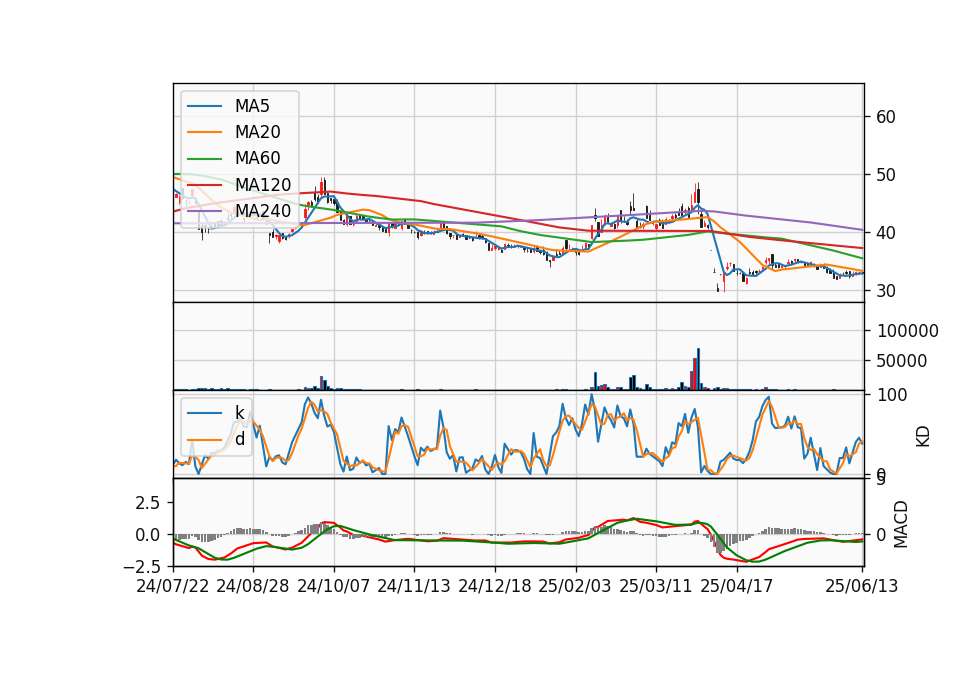Click the price axis value 40
The width and height of the screenshot is (960, 690).
click(x=886, y=233)
